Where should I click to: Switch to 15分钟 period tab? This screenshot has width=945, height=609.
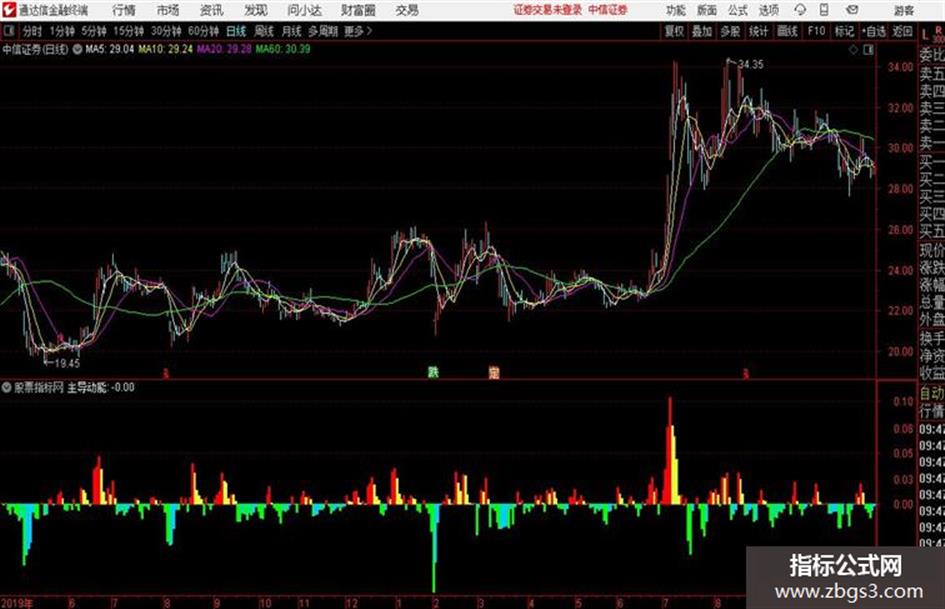(128, 31)
